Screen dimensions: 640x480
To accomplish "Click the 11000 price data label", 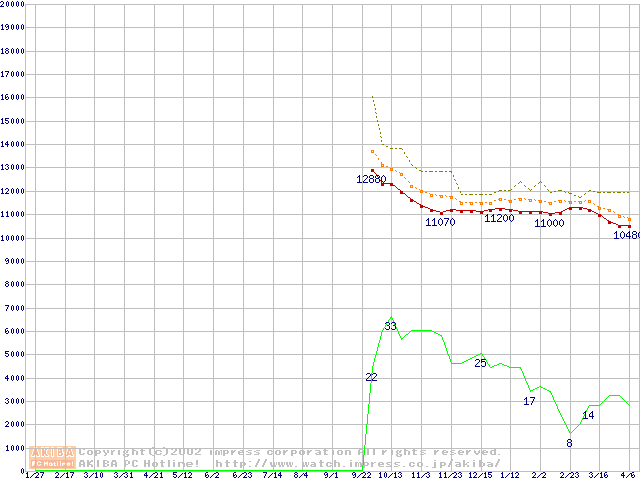I will pyautogui.click(x=549, y=223).
